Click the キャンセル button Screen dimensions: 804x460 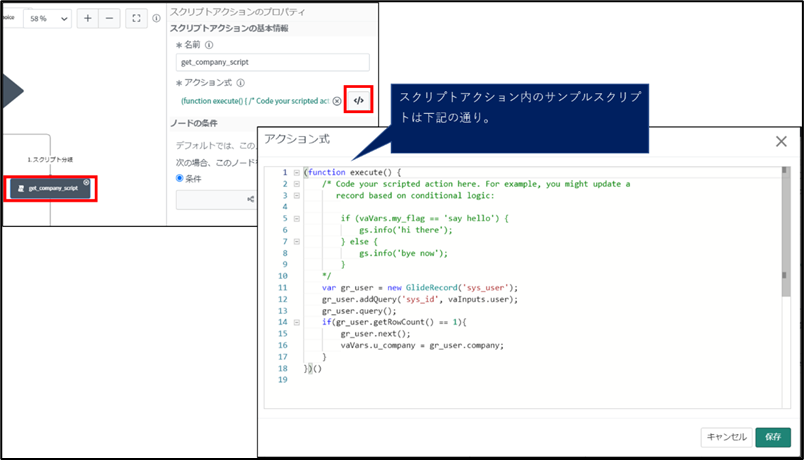[x=726, y=437]
